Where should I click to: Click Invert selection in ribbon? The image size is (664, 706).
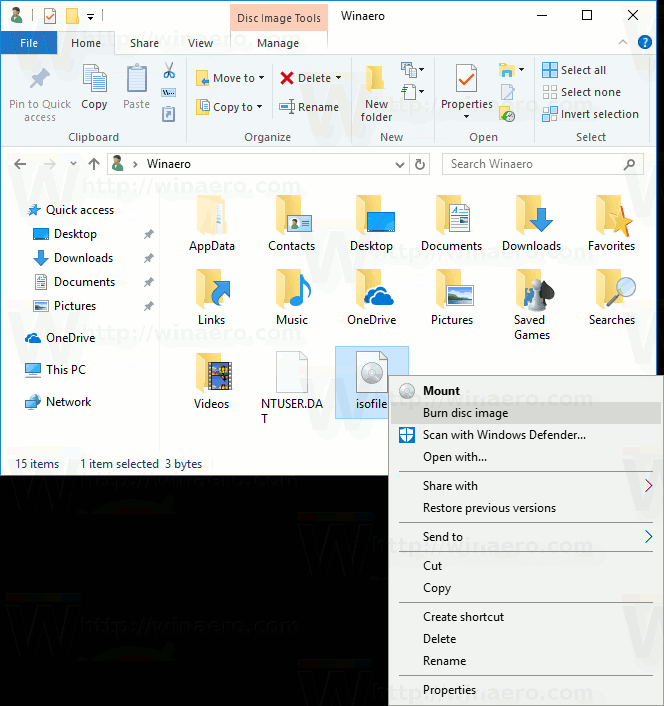tap(590, 114)
